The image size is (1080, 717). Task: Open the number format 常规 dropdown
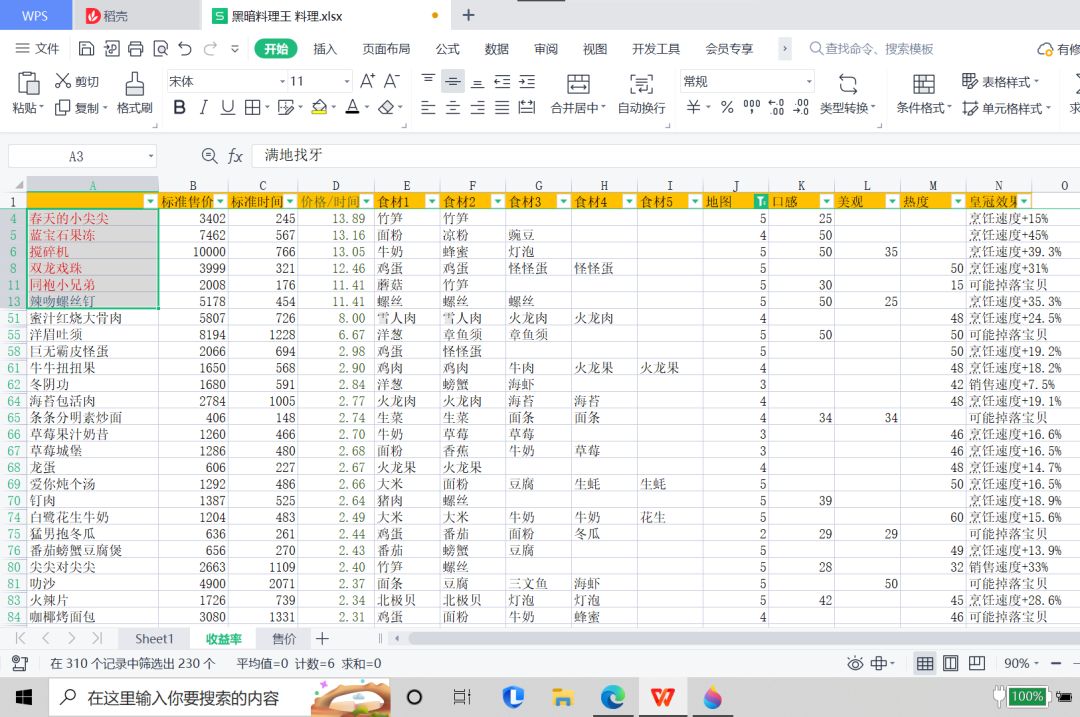(810, 82)
